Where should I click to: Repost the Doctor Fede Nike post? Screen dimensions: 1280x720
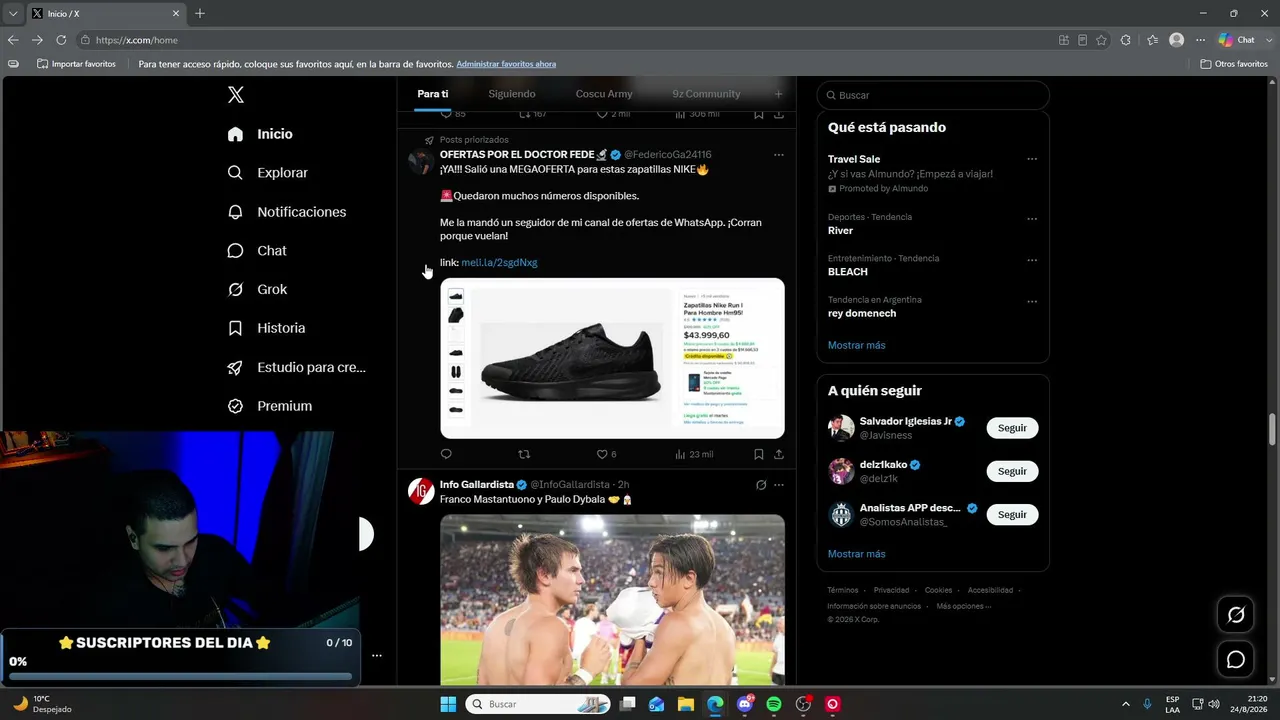tap(524, 454)
